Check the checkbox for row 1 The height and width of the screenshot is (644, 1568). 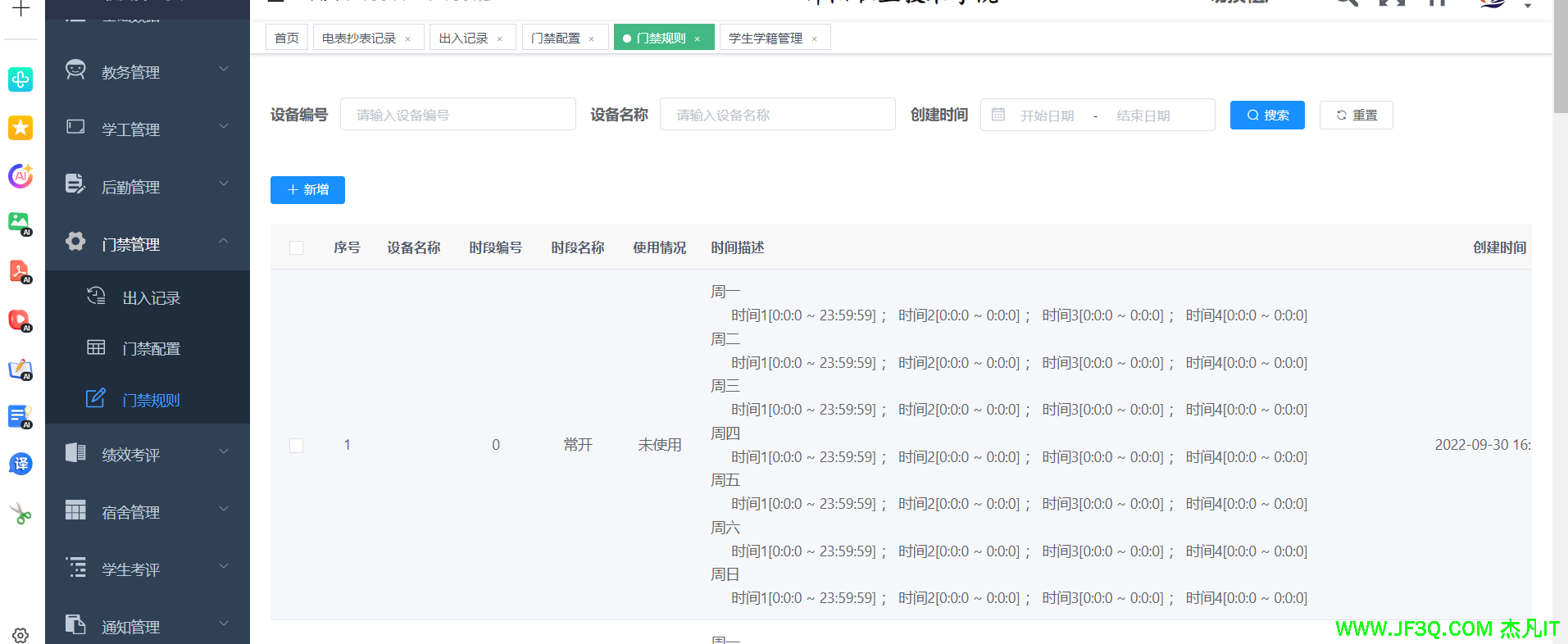pyautogui.click(x=297, y=445)
